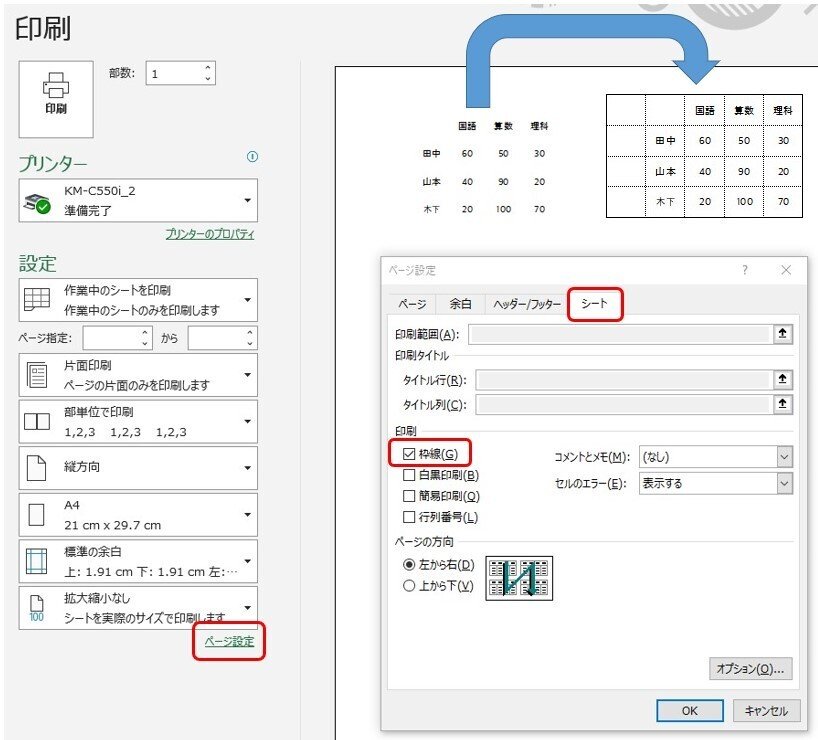Click the 縦方向 portrait orientation icon
818x740 pixels.
coord(39,468)
